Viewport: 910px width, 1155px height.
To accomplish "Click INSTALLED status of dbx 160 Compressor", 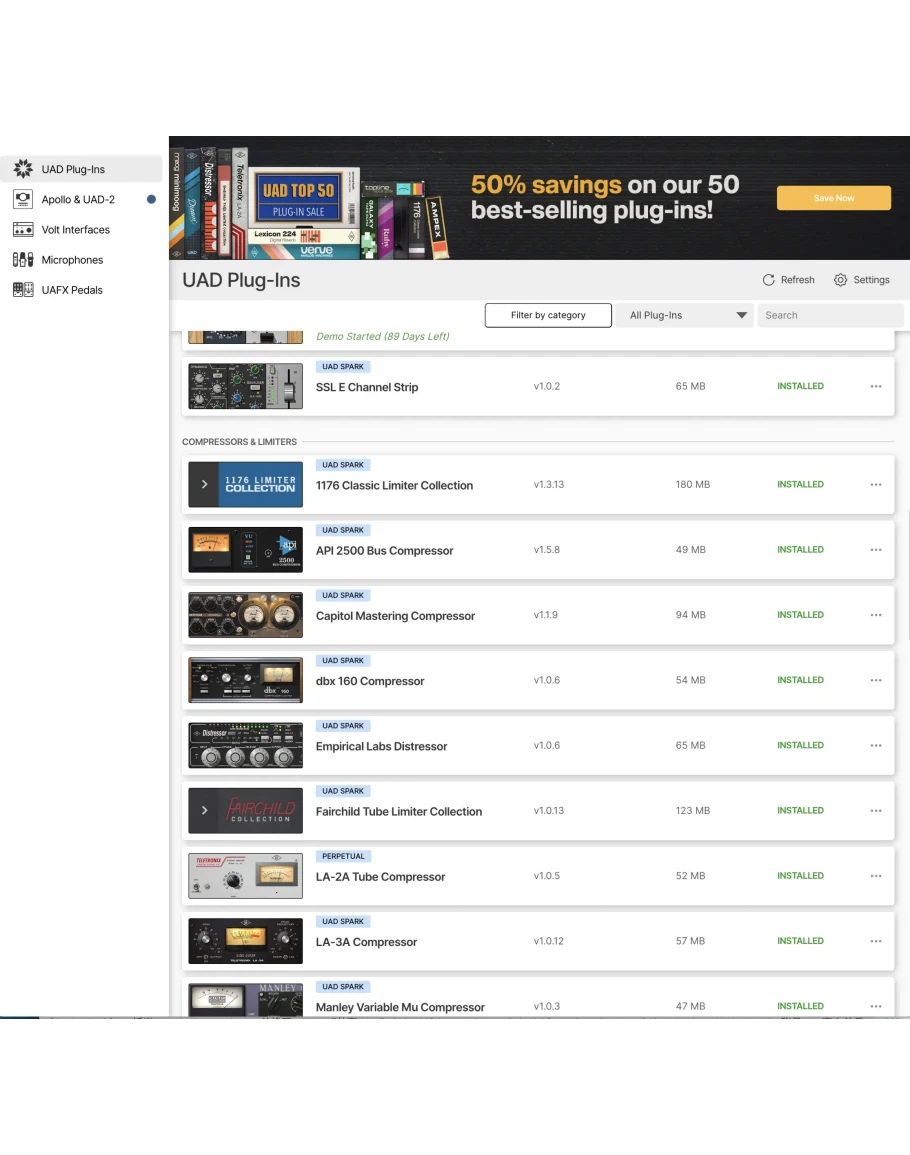I will [800, 680].
